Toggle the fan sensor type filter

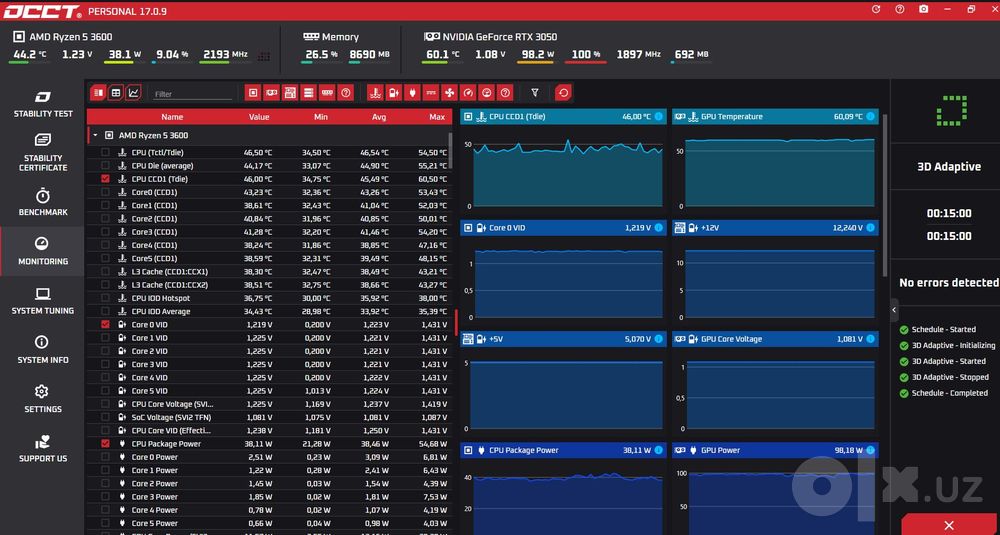[449, 93]
